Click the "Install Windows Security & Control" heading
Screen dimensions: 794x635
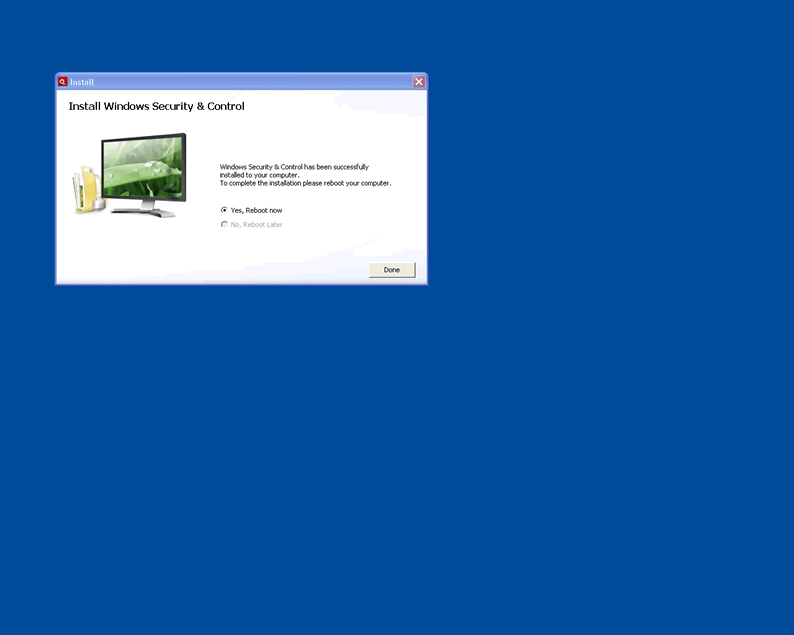(x=156, y=106)
